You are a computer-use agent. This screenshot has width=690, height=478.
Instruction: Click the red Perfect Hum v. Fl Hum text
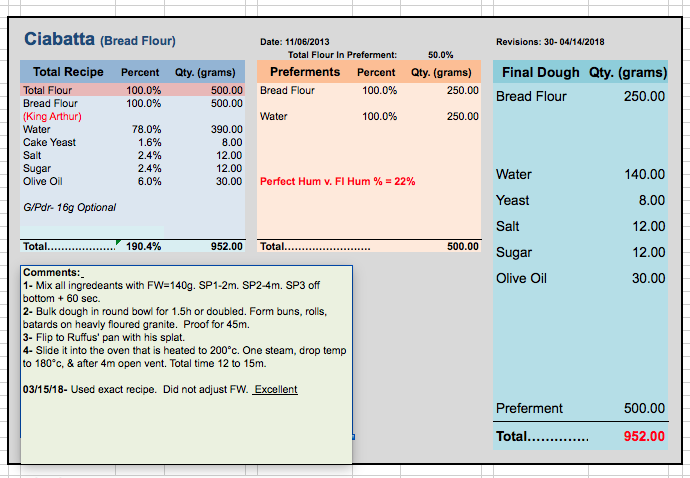tap(337, 182)
